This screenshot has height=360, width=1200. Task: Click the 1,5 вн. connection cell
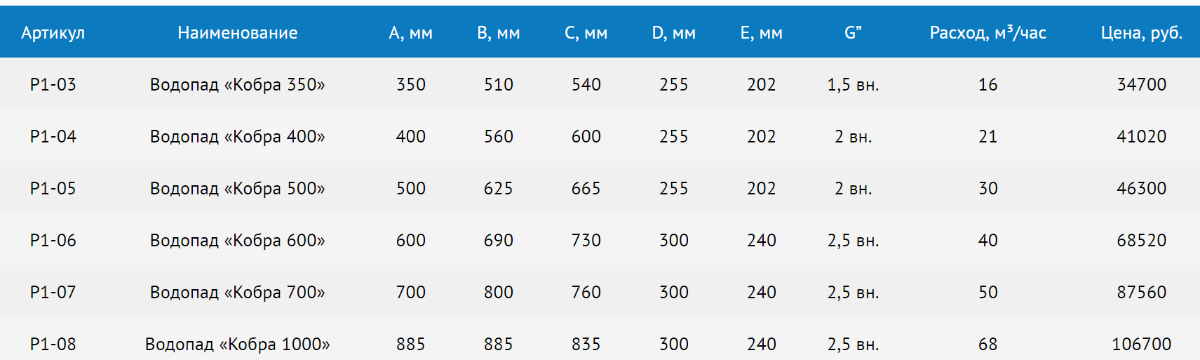coord(853,85)
